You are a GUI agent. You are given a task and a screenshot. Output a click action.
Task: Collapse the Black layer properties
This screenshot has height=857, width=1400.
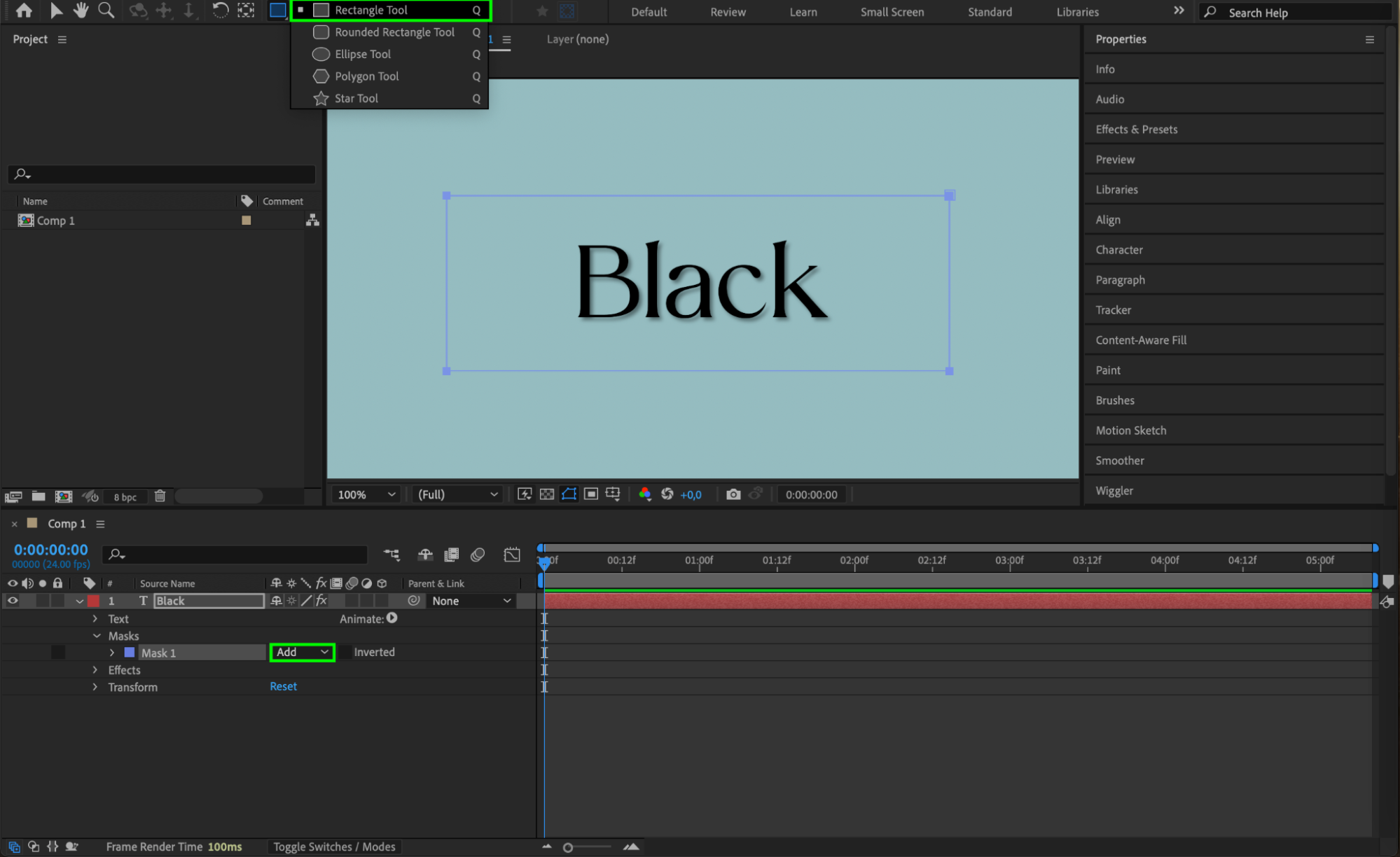pyautogui.click(x=80, y=601)
